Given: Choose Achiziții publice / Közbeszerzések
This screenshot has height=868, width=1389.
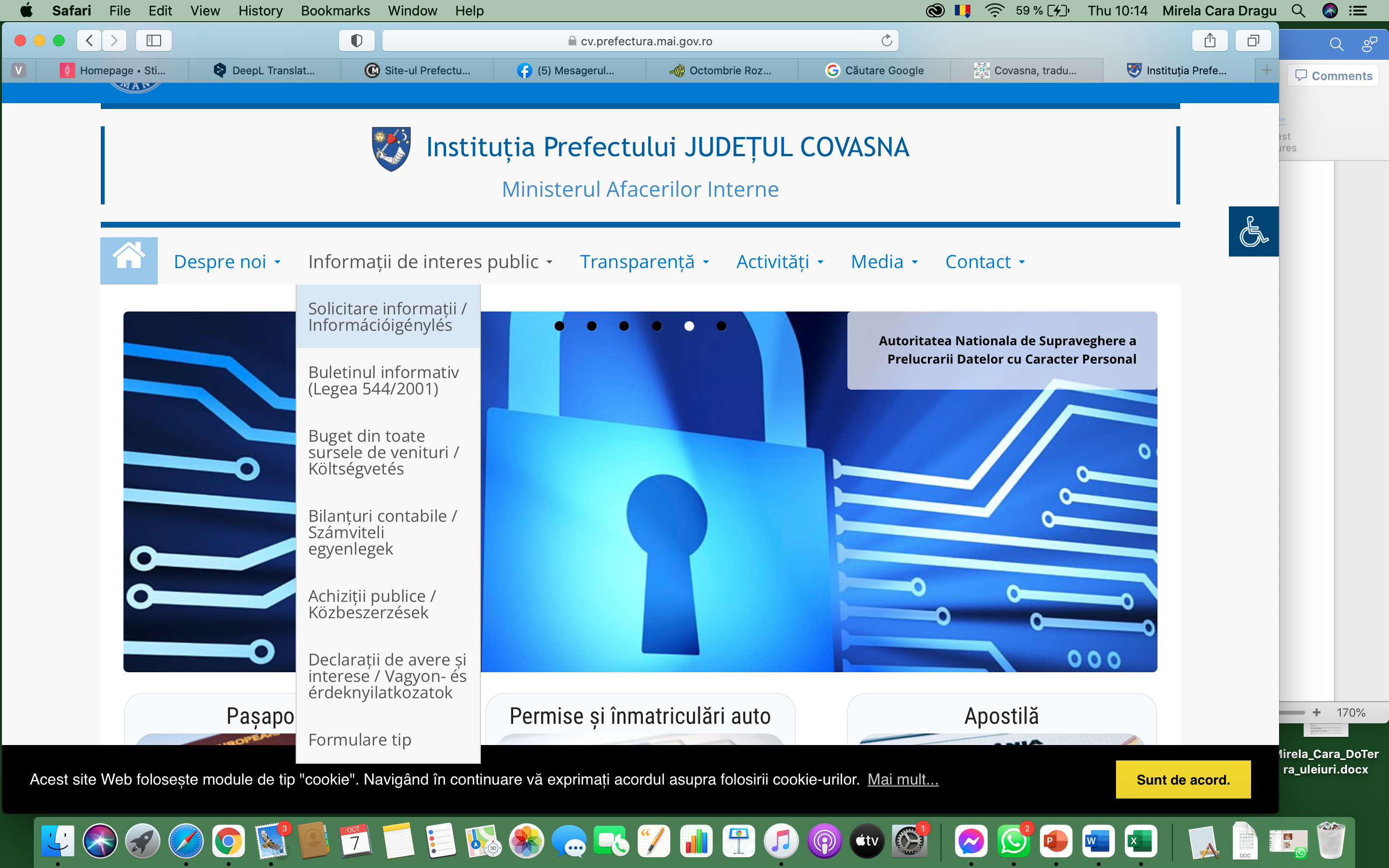Looking at the screenshot, I should [x=388, y=604].
